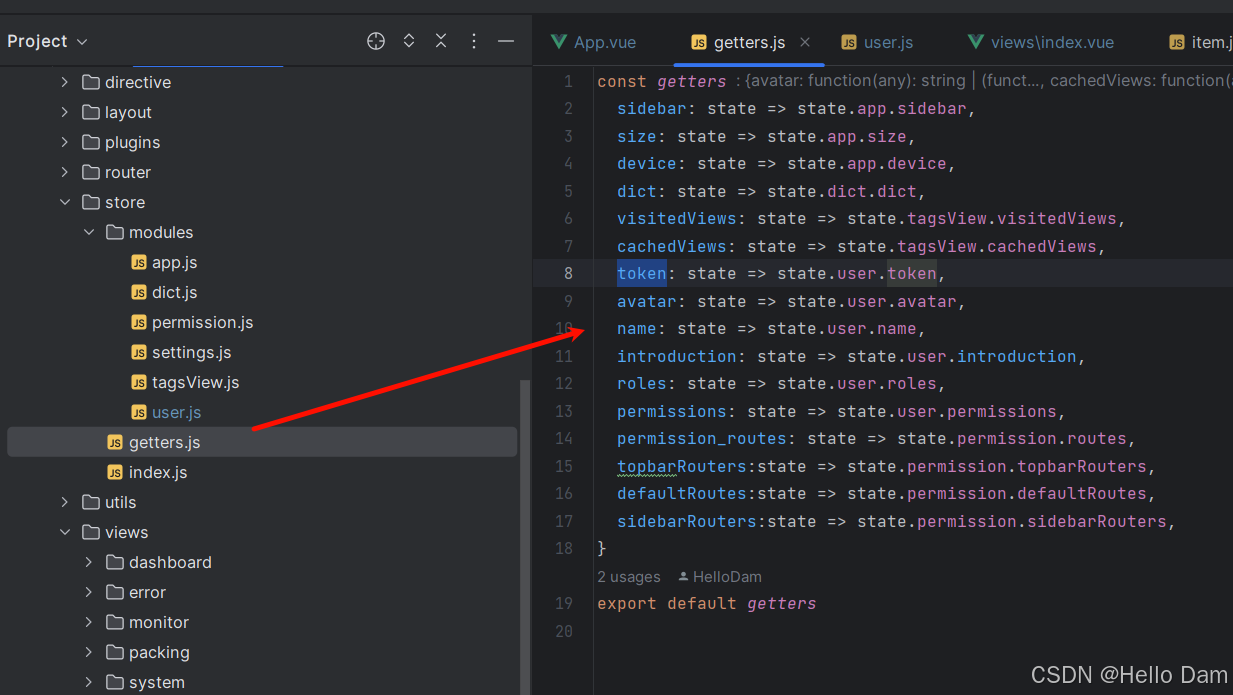
Task: Expand the system folder
Action: (x=89, y=682)
